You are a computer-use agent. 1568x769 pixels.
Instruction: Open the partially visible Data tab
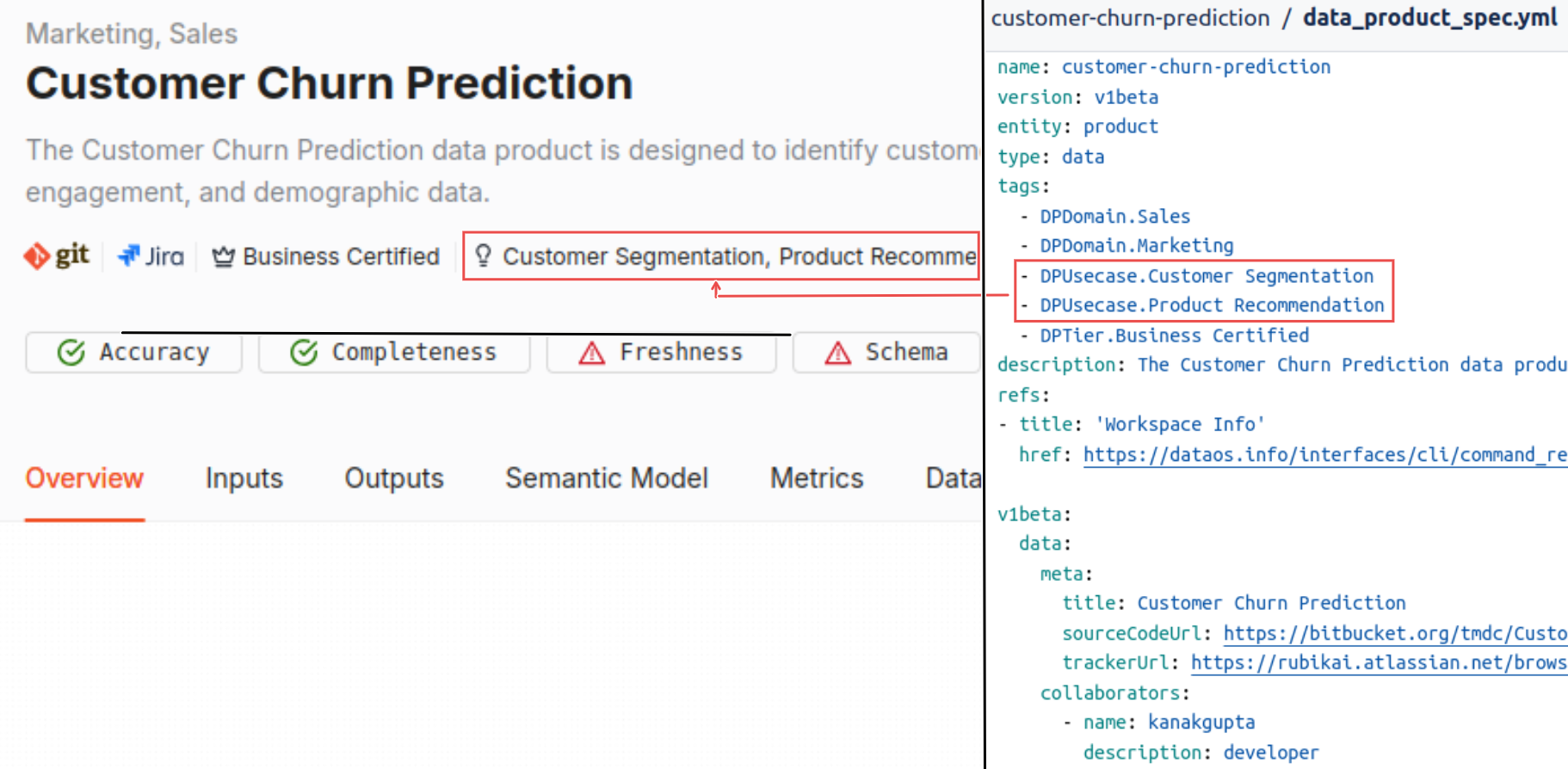point(954,478)
